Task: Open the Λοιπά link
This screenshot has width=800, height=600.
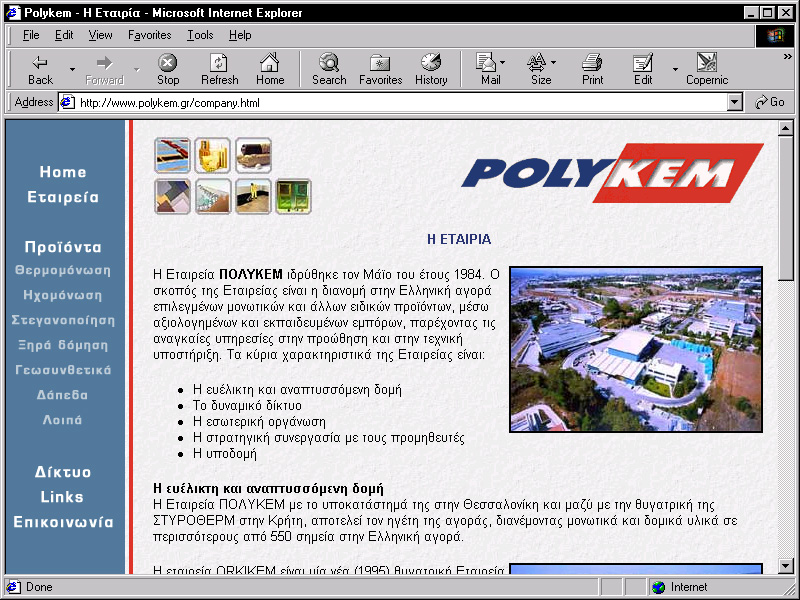Action: point(62,420)
